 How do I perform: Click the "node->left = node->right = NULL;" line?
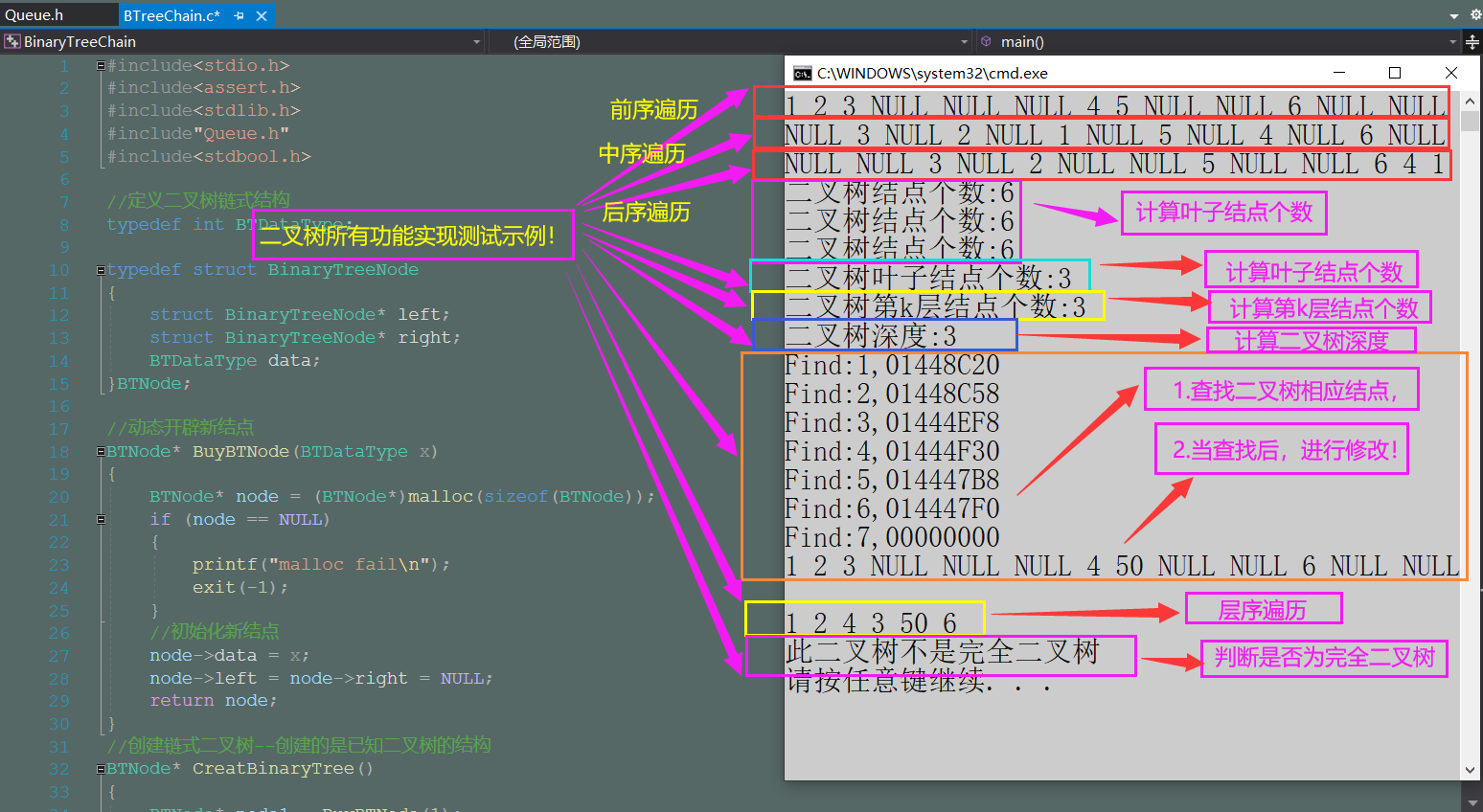click(321, 679)
